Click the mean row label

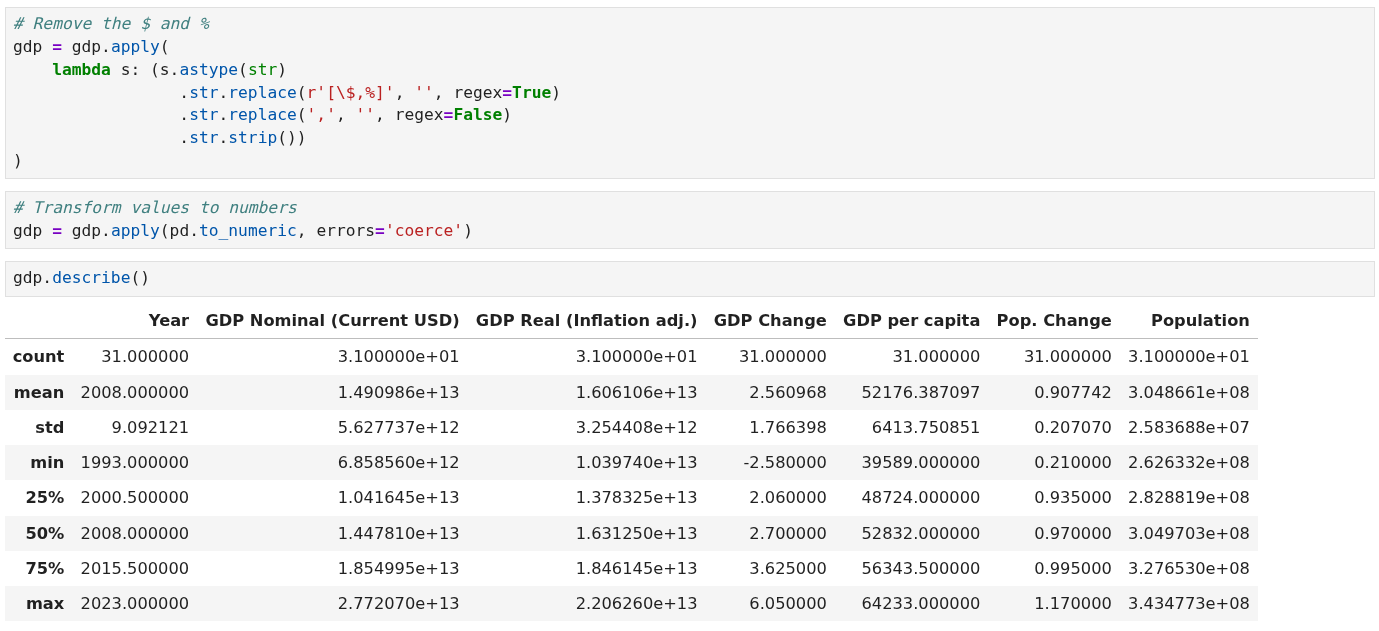39,392
